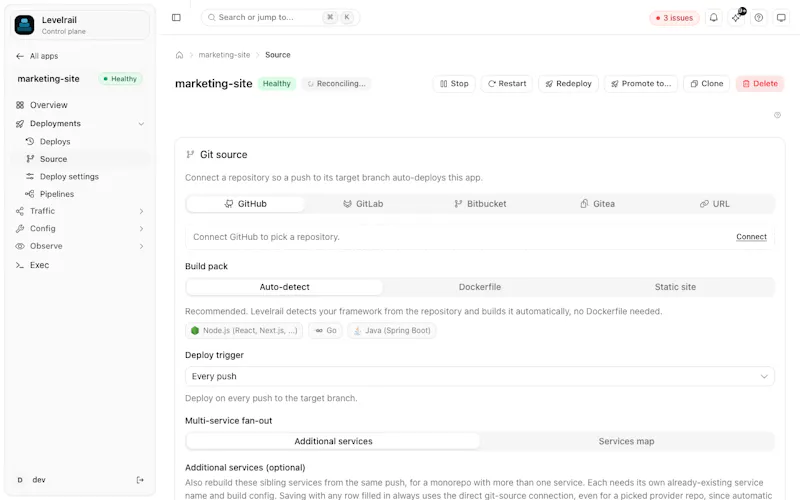The image size is (800, 500).
Task: Click the dev user avatar
Action: click(20, 480)
